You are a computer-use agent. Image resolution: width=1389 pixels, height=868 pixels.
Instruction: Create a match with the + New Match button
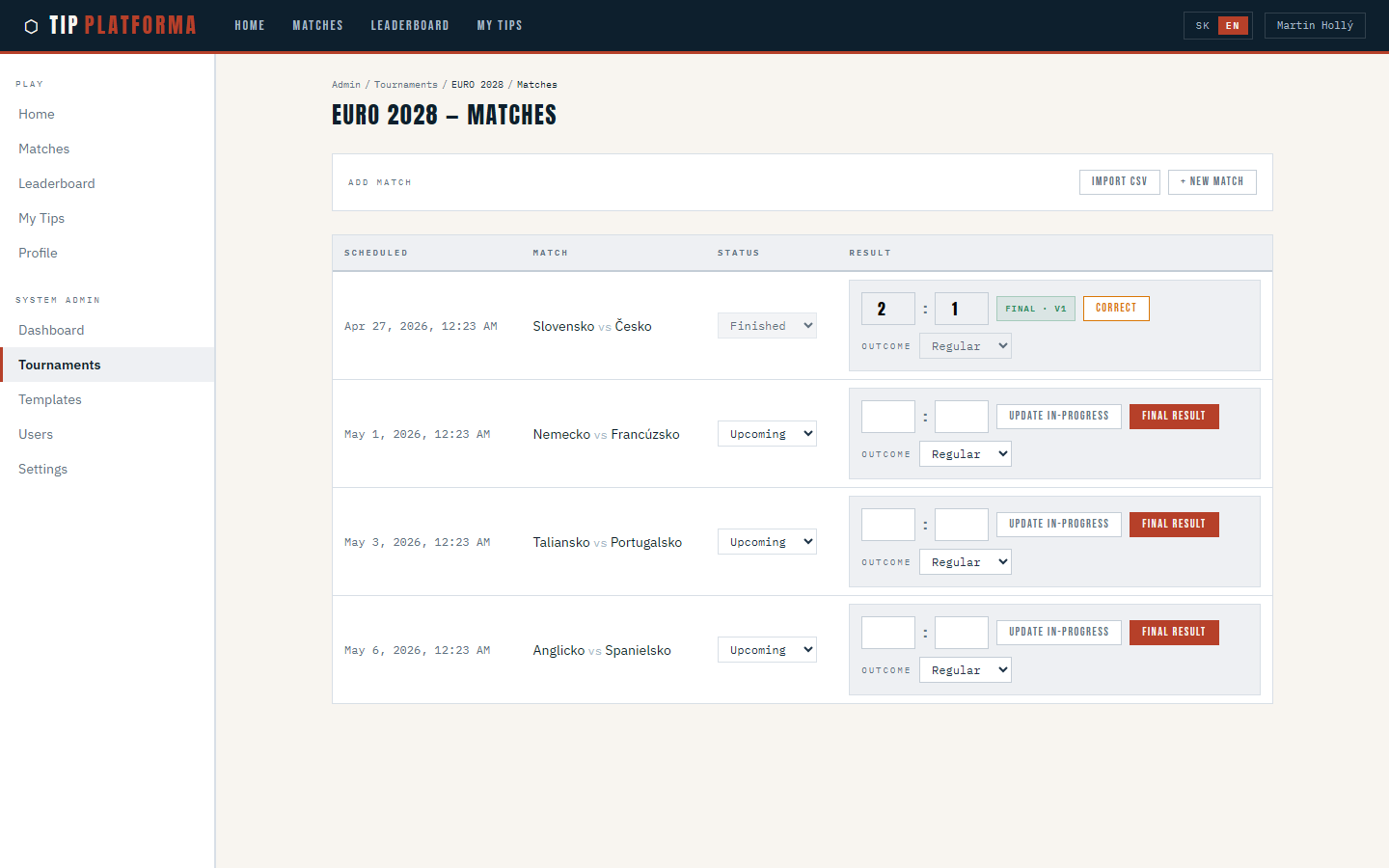[1212, 181]
